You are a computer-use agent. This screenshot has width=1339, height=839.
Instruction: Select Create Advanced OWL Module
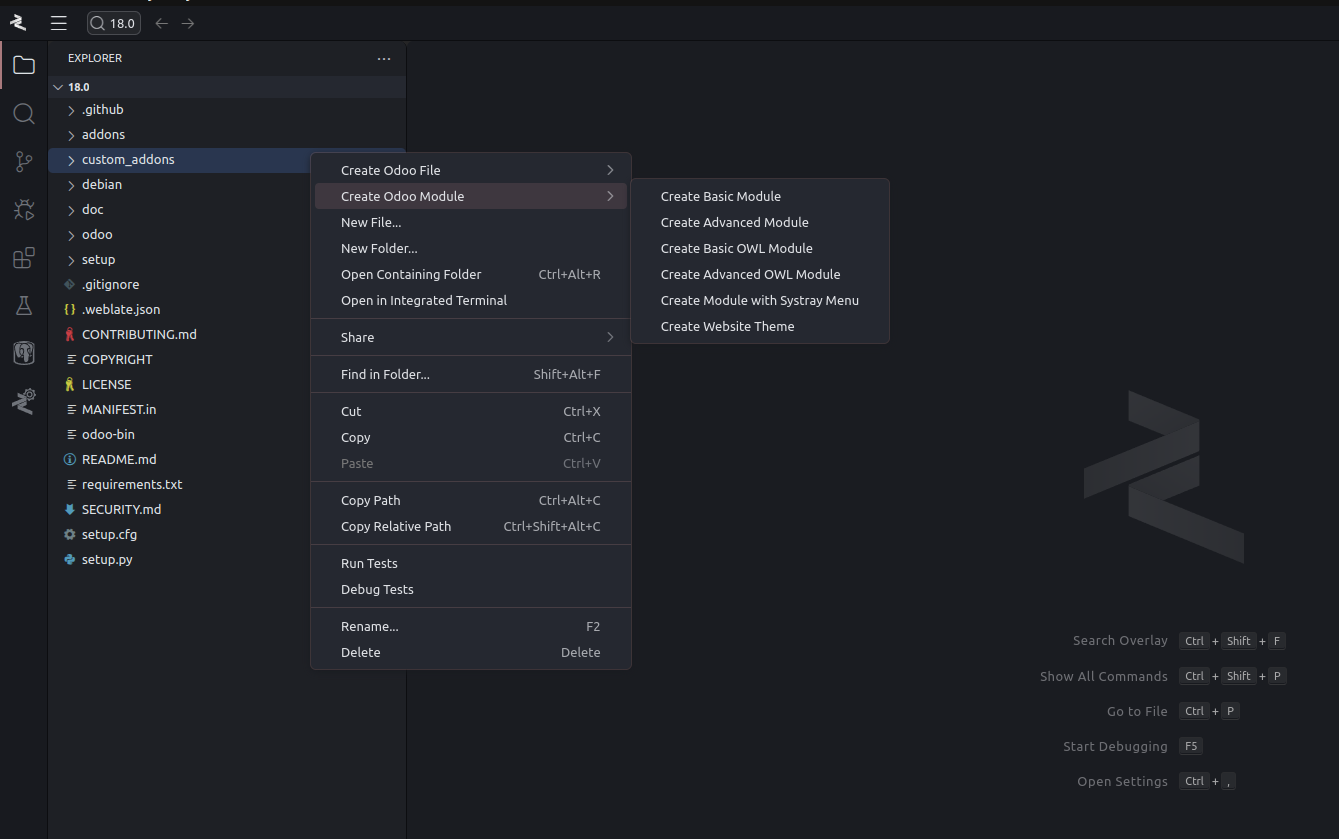point(750,275)
